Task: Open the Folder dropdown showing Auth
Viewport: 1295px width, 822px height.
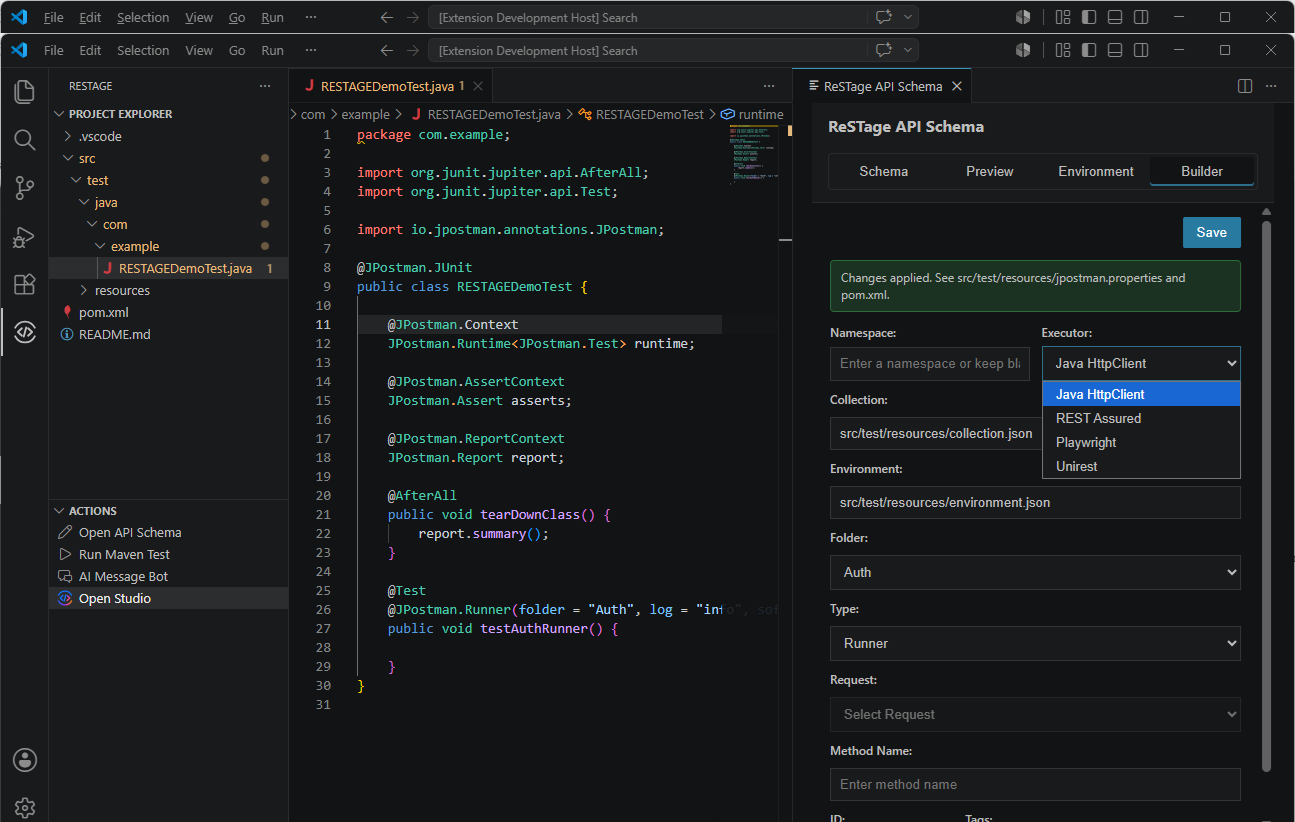Action: click(1035, 572)
